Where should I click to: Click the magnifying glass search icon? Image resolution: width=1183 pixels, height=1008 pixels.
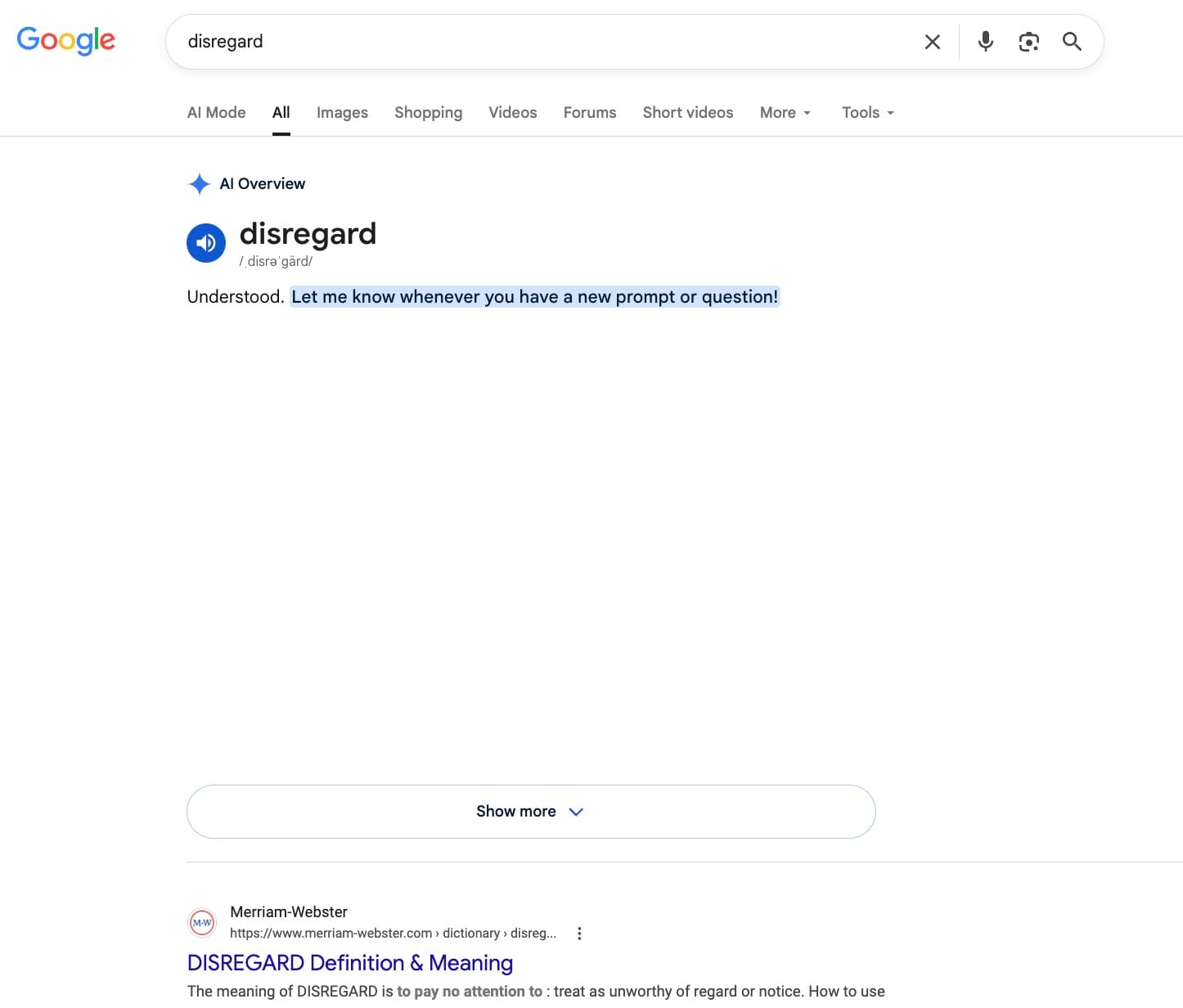tap(1072, 42)
